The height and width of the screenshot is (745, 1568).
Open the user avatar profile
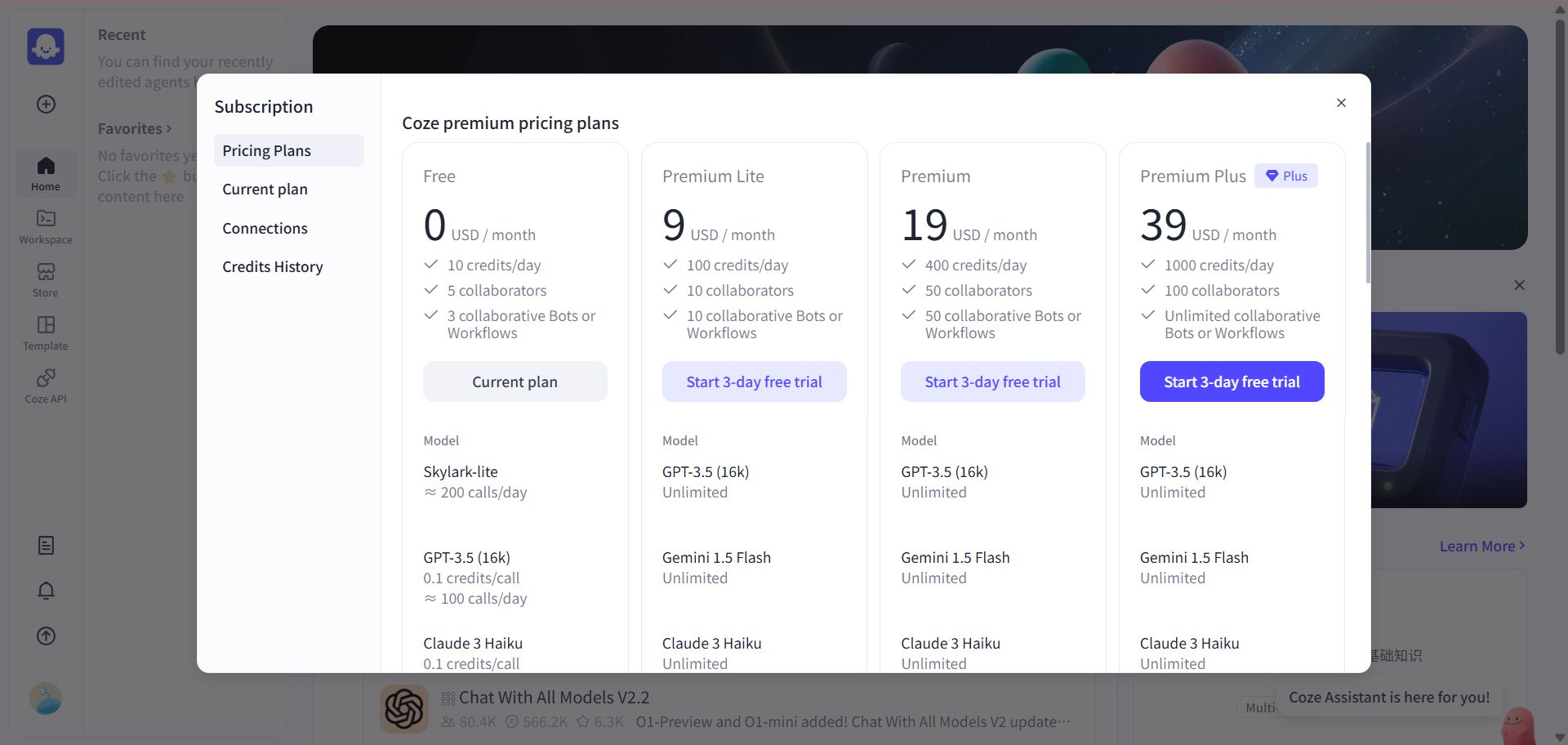pos(46,698)
